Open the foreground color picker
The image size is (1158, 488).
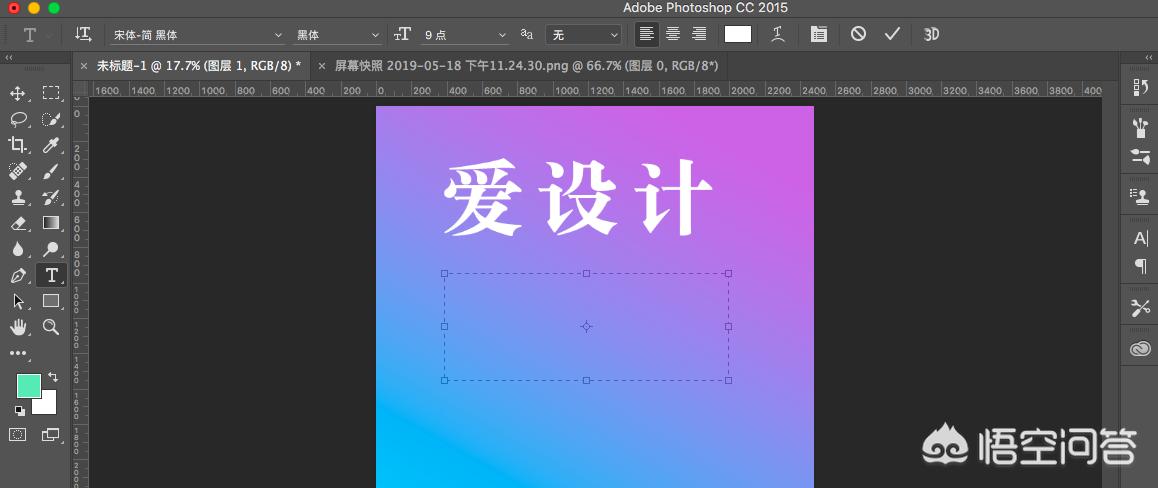29,385
